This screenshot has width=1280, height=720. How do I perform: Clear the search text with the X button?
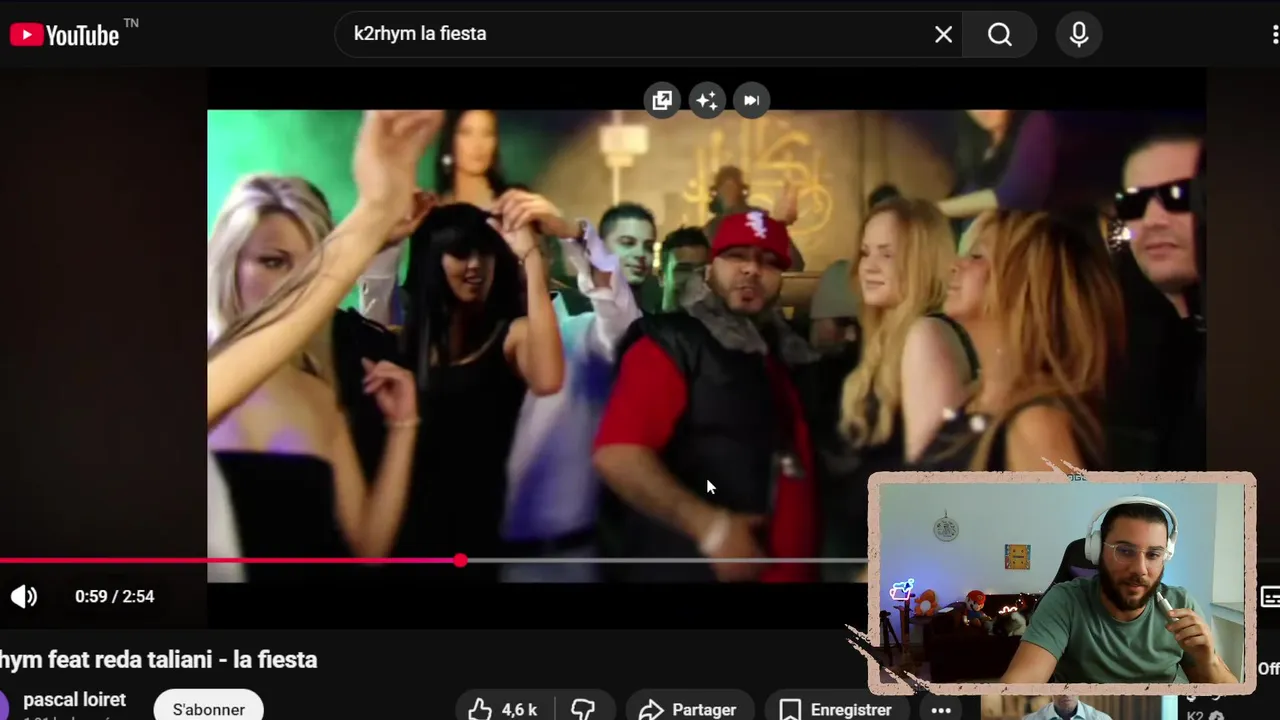943,35
